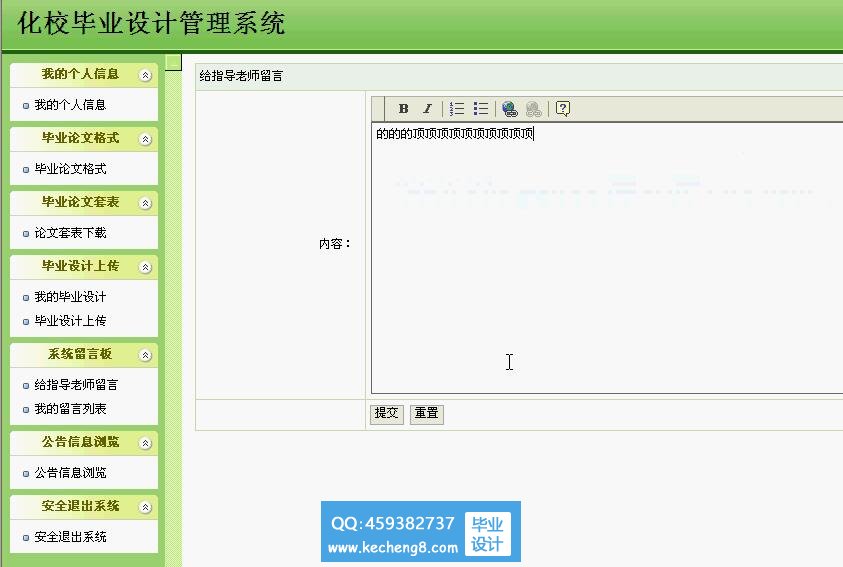Collapse the 系统留言板 section
The image size is (843, 567).
pyautogui.click(x=145, y=355)
